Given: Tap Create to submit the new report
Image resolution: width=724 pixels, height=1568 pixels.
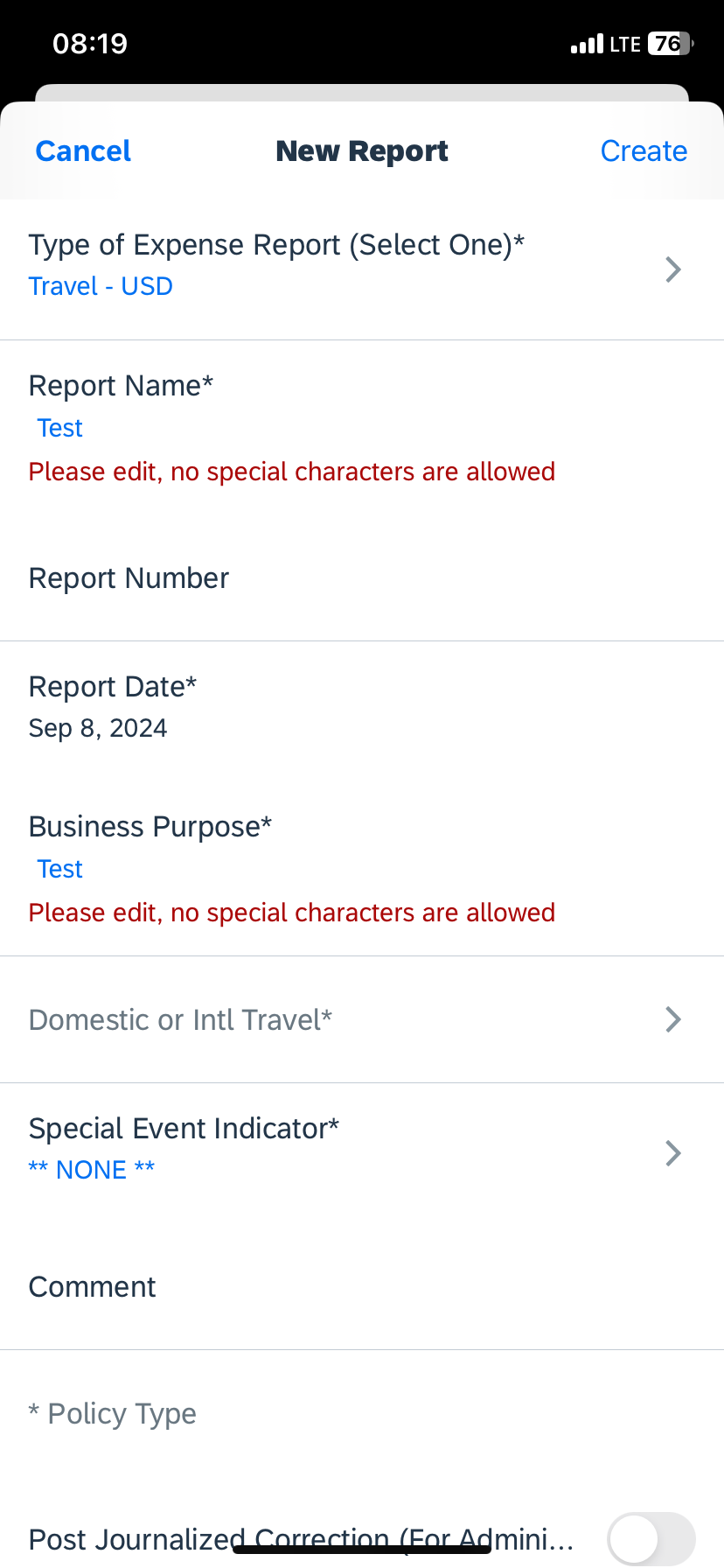Looking at the screenshot, I should click(644, 150).
